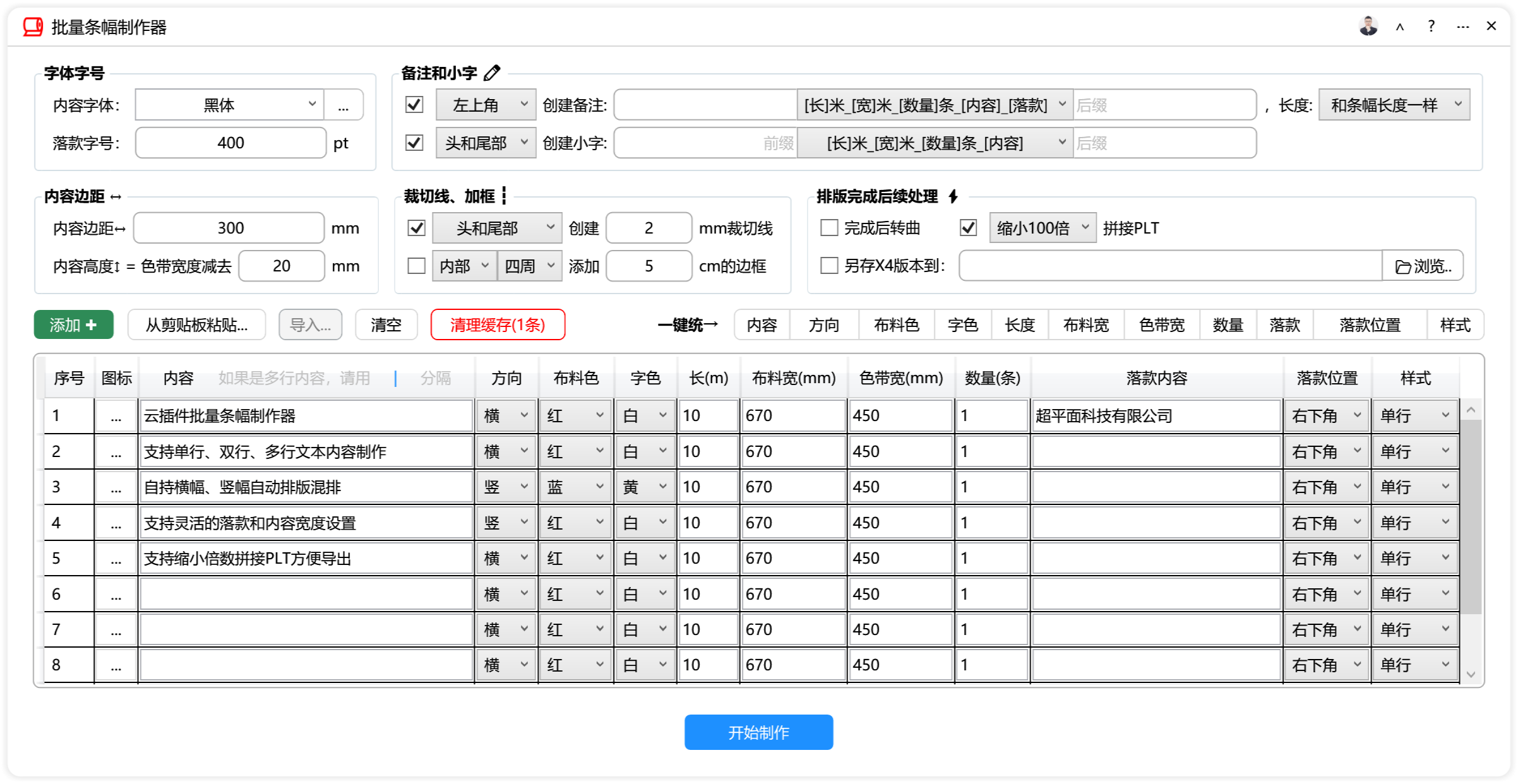Check the 完成后转曲 option

(828, 228)
